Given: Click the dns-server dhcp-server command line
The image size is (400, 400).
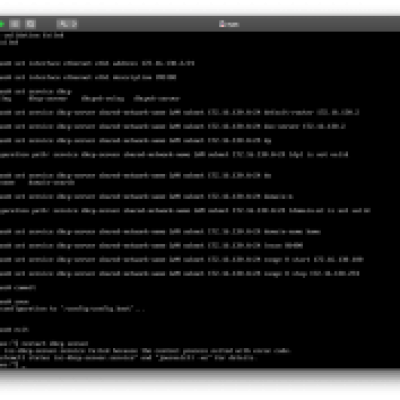Looking at the screenshot, I should 173,127.
